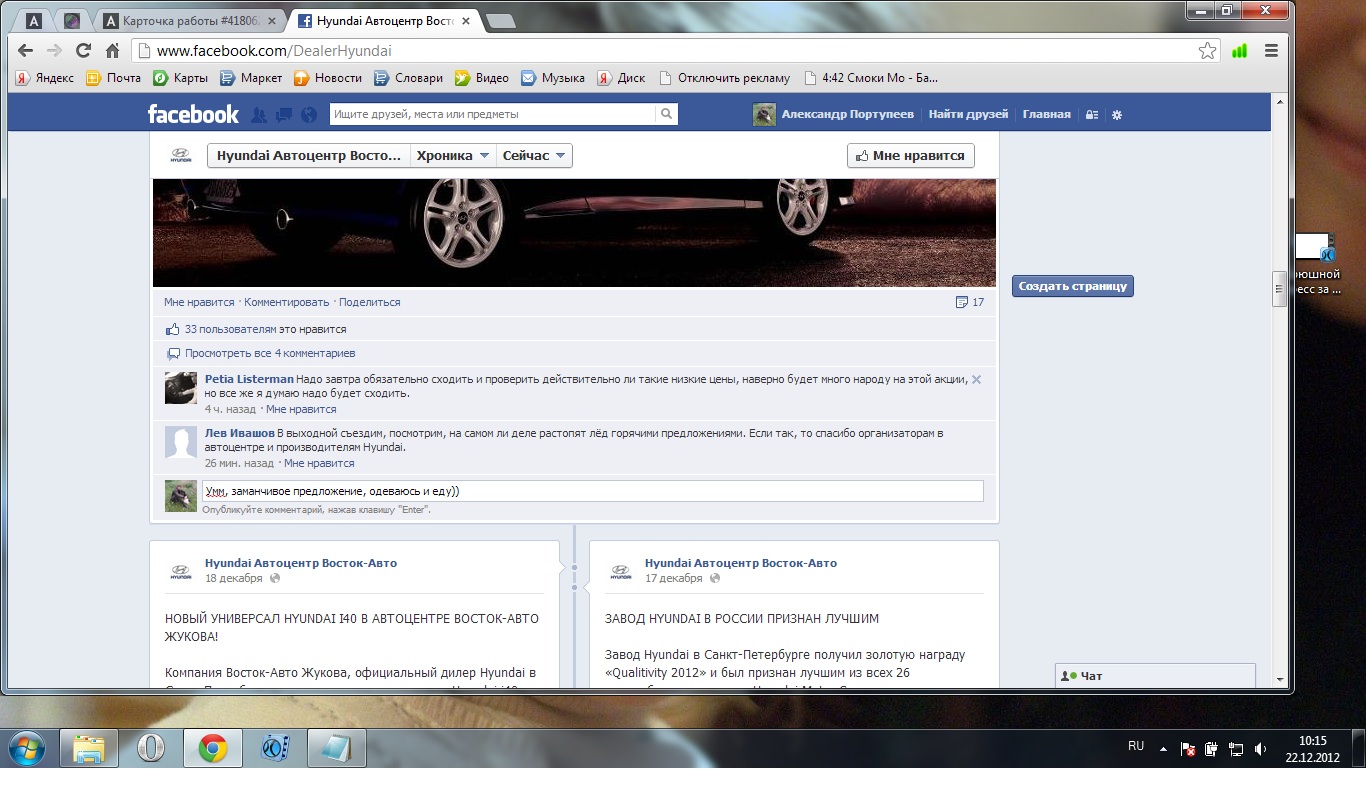Open Windows Start button

26,748
